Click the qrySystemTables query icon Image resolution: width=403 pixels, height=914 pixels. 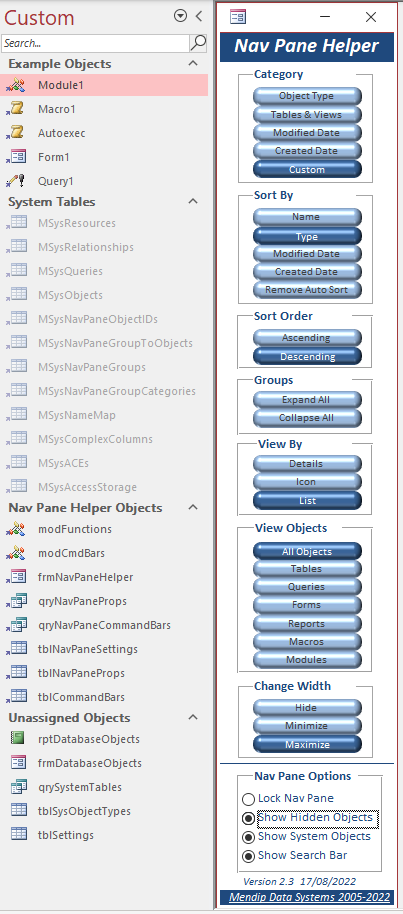click(x=18, y=787)
